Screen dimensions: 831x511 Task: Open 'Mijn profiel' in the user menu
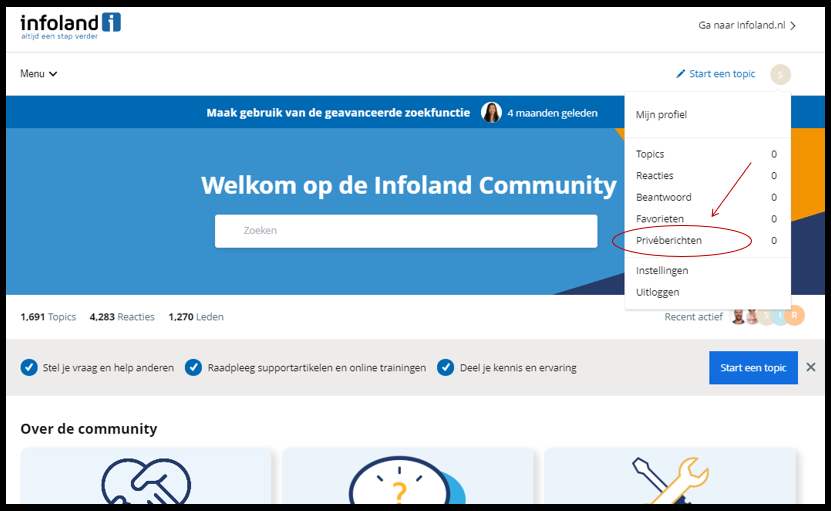coord(661,114)
